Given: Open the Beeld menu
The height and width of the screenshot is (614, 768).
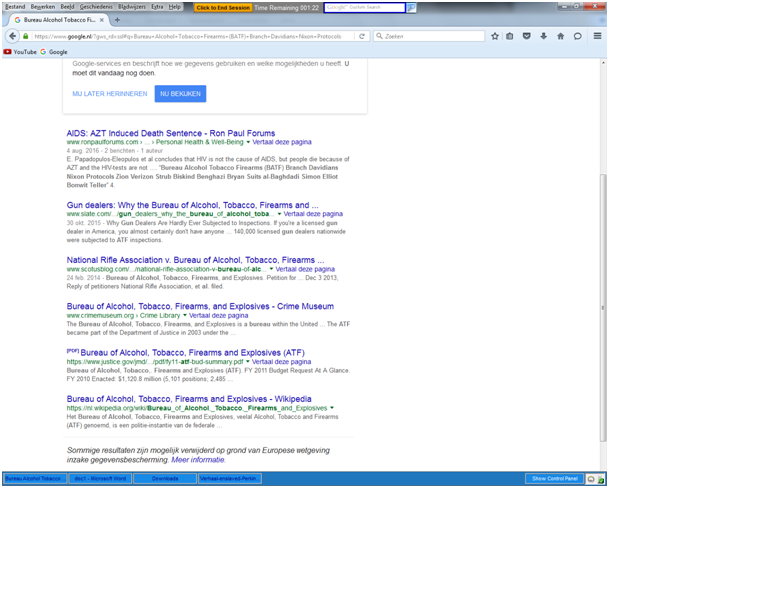Looking at the screenshot, I should pyautogui.click(x=67, y=7).
